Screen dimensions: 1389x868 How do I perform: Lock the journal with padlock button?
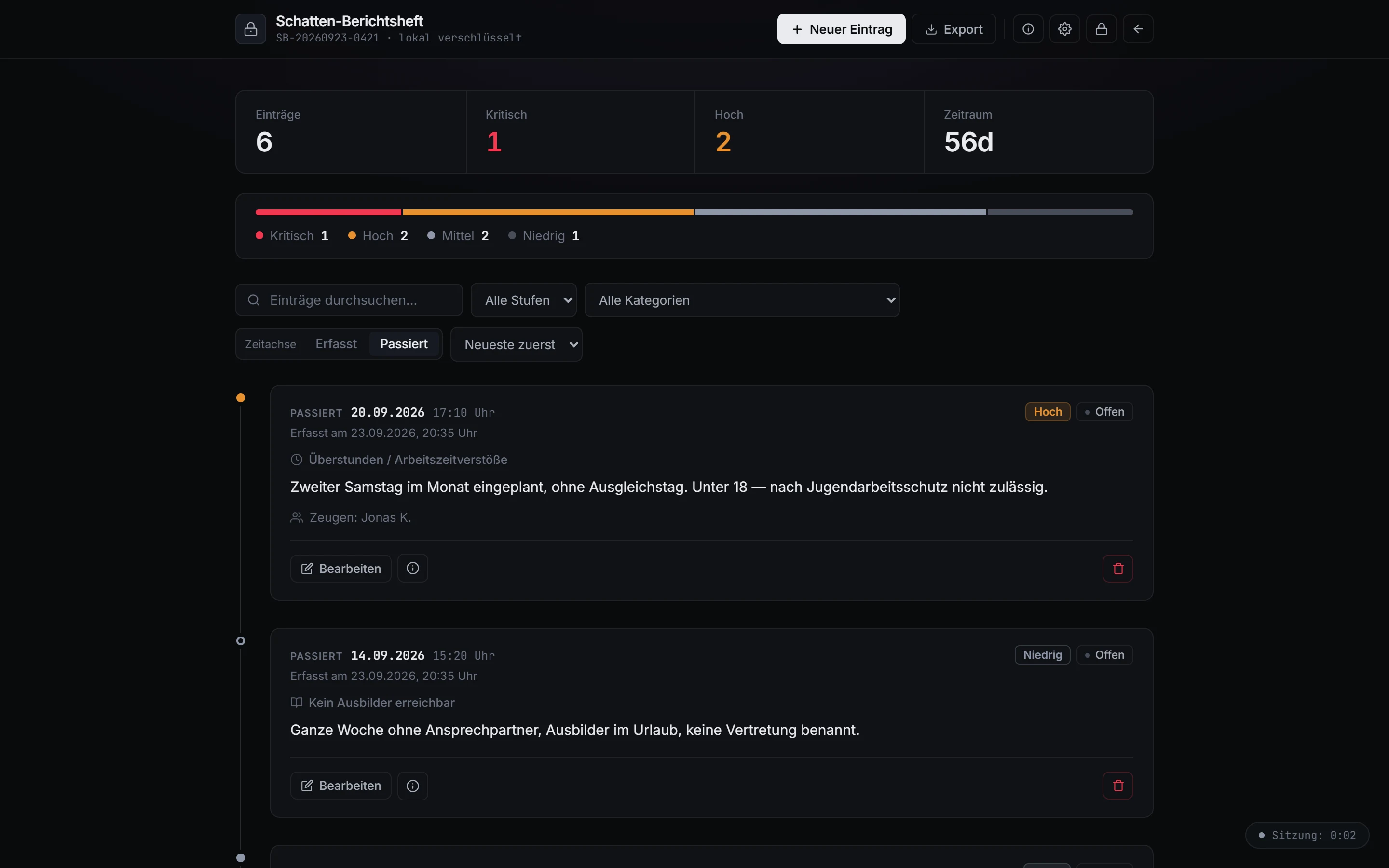[x=1102, y=29]
